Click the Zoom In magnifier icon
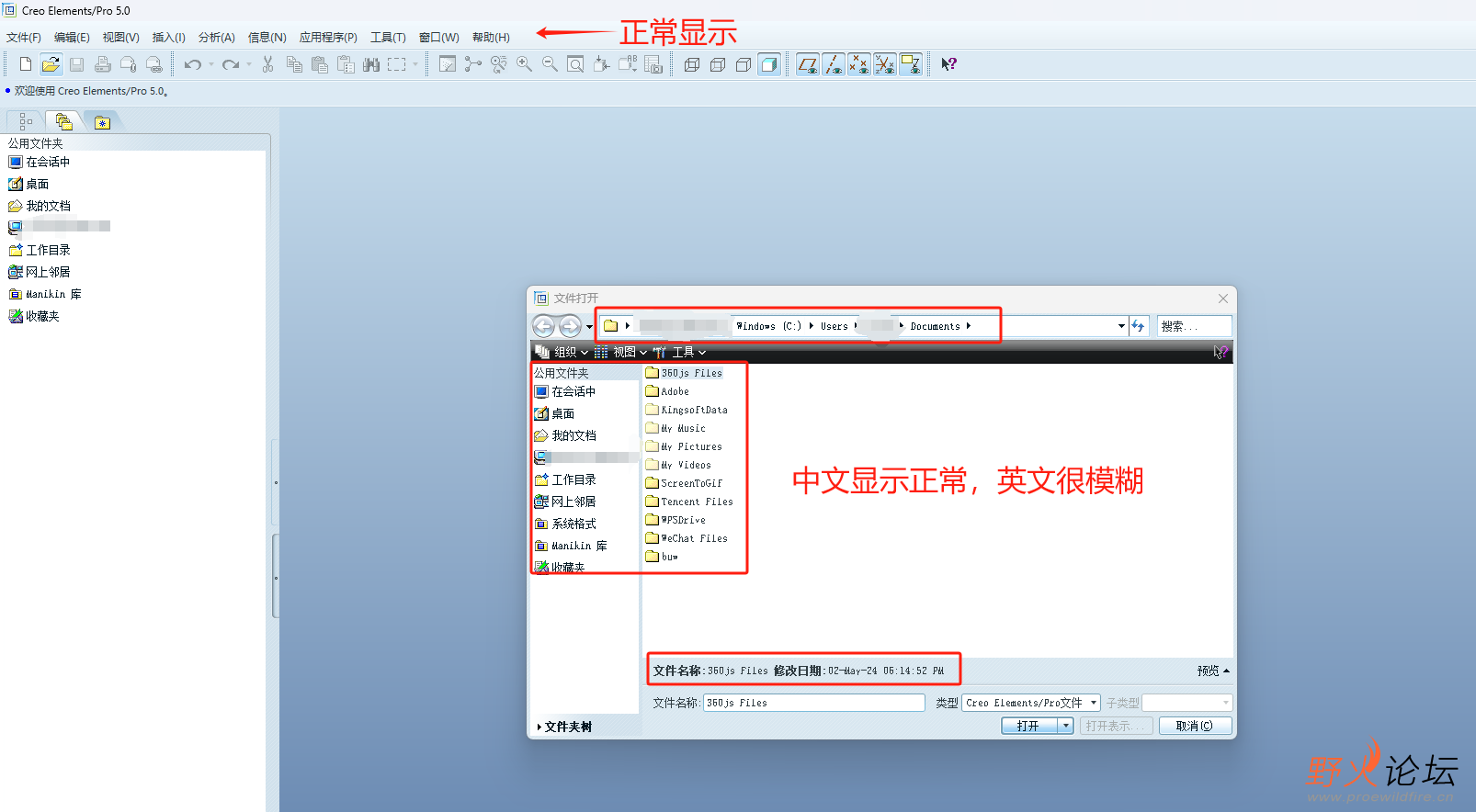 click(x=524, y=64)
